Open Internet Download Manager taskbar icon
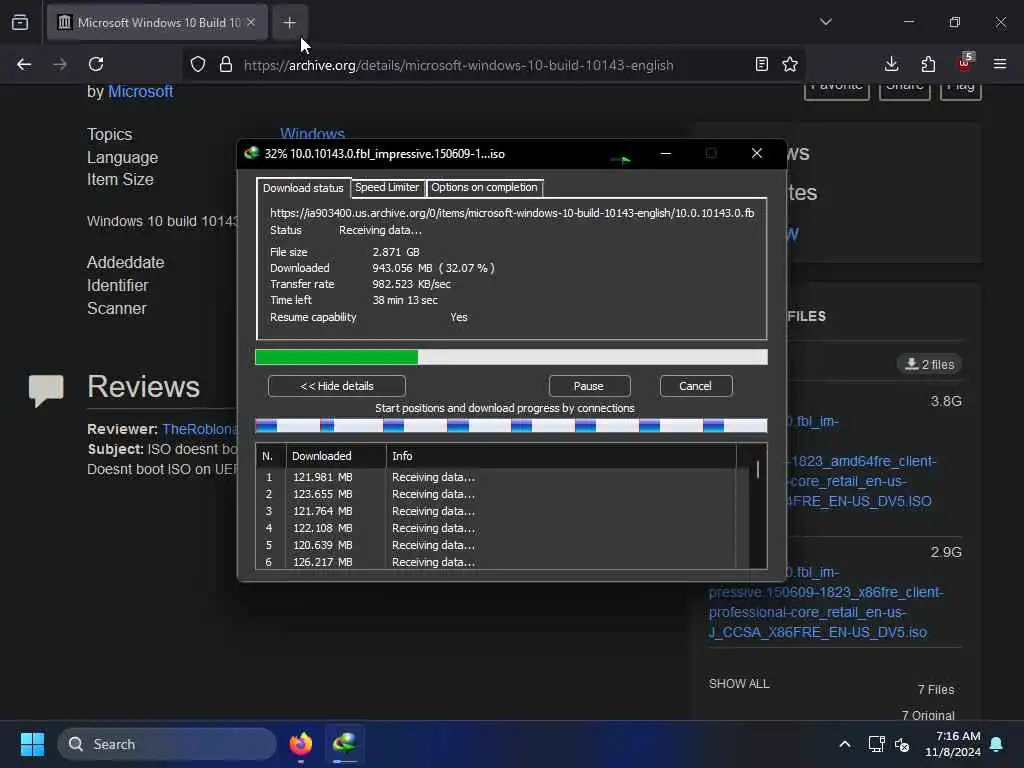 click(345, 744)
